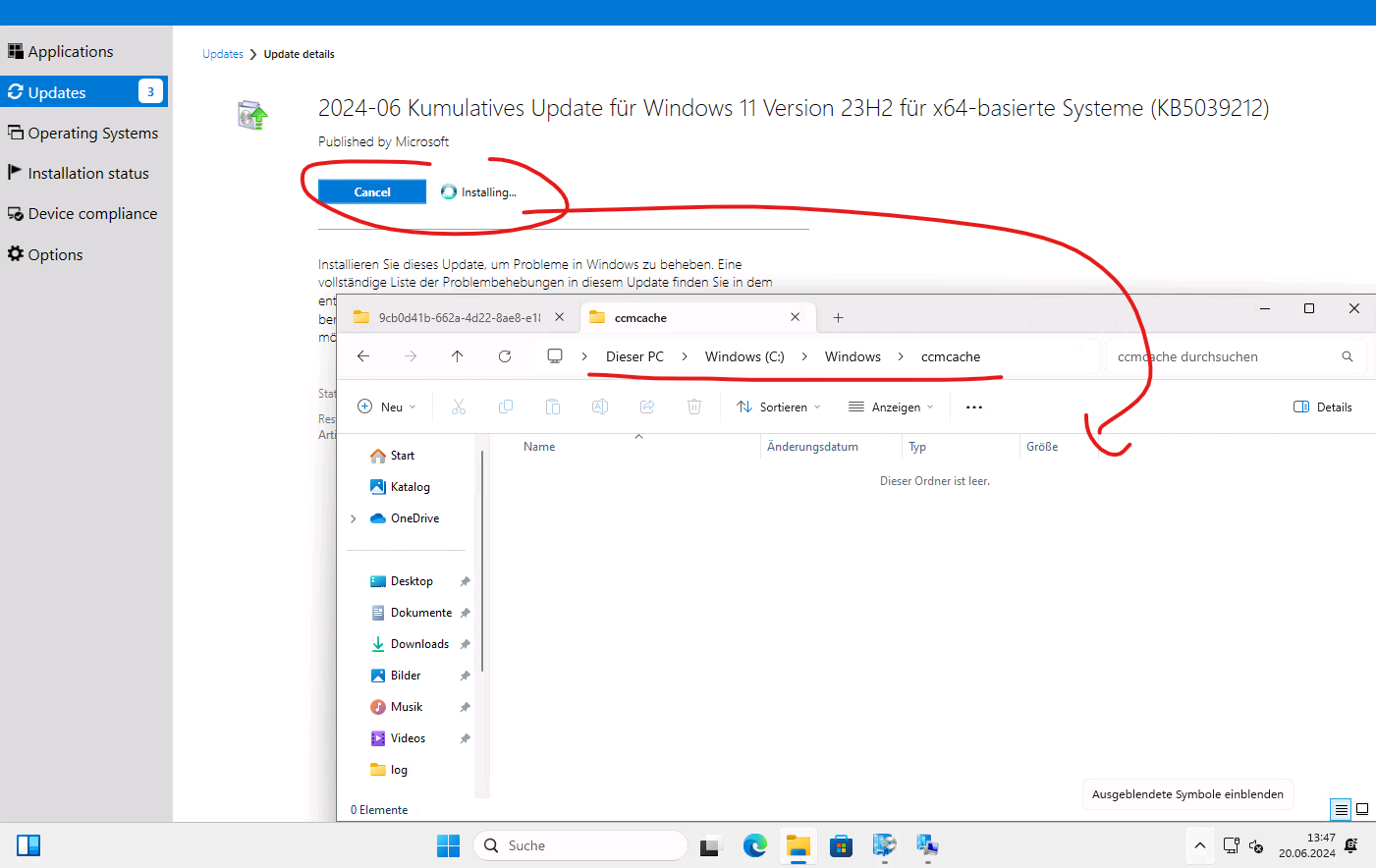
Task: Select the Rename icon in Explorer toolbar
Action: click(x=599, y=406)
